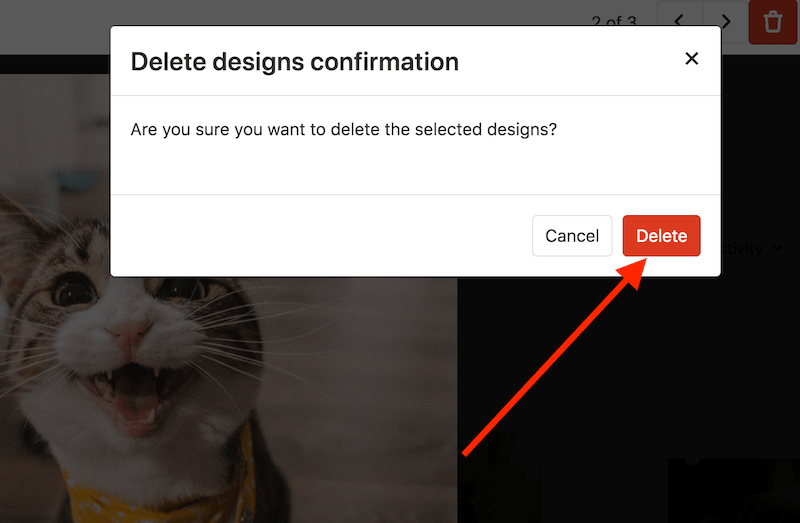Click the tail end of the red arrow
Image resolution: width=800 pixels, height=523 pixels.
click(465, 453)
